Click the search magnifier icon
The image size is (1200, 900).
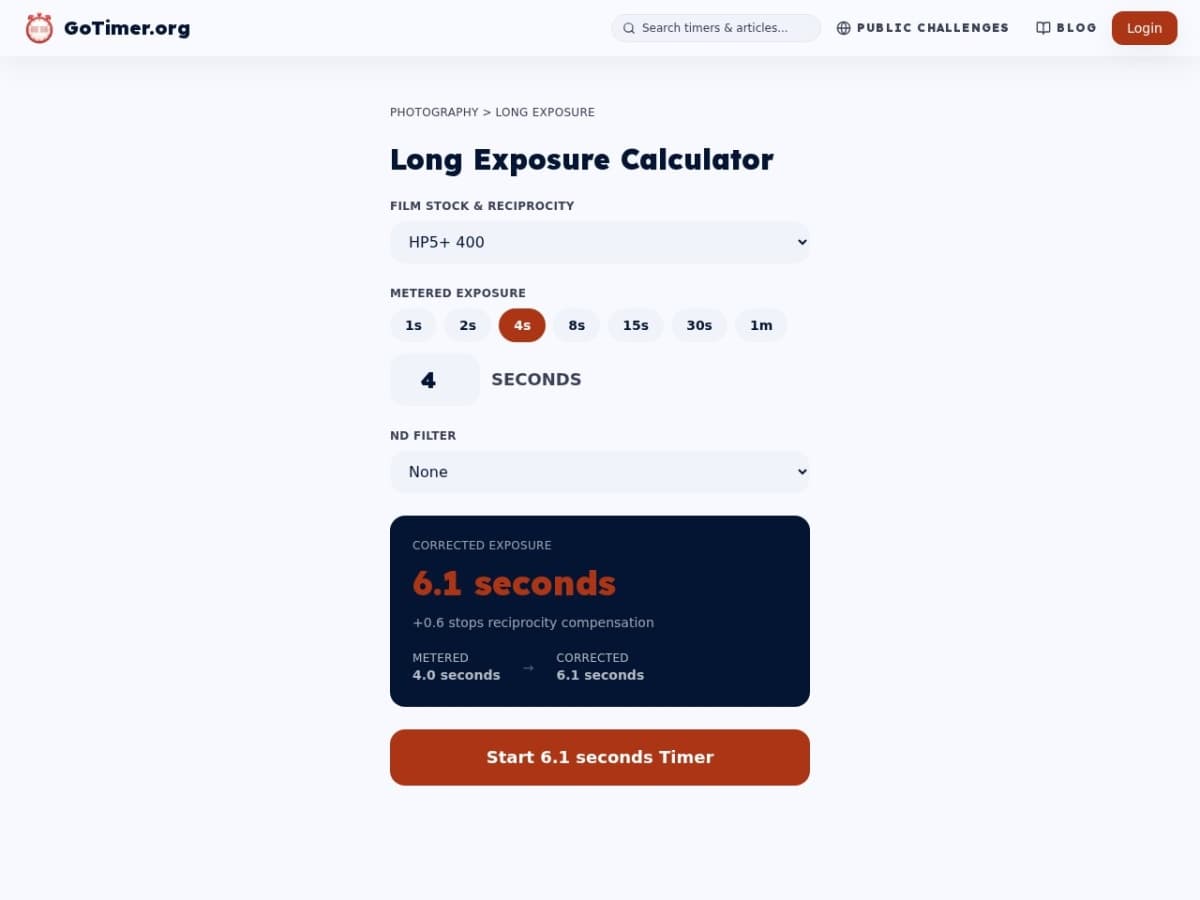pyautogui.click(x=629, y=28)
